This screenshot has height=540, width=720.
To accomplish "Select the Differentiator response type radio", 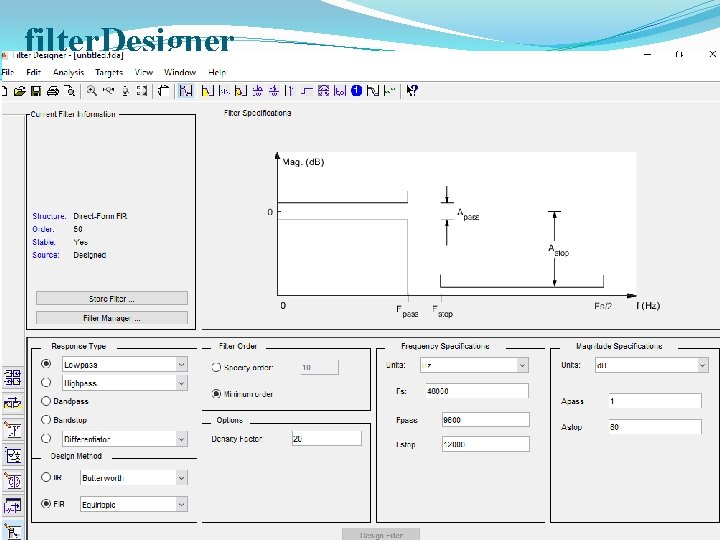I will pyautogui.click(x=46, y=438).
